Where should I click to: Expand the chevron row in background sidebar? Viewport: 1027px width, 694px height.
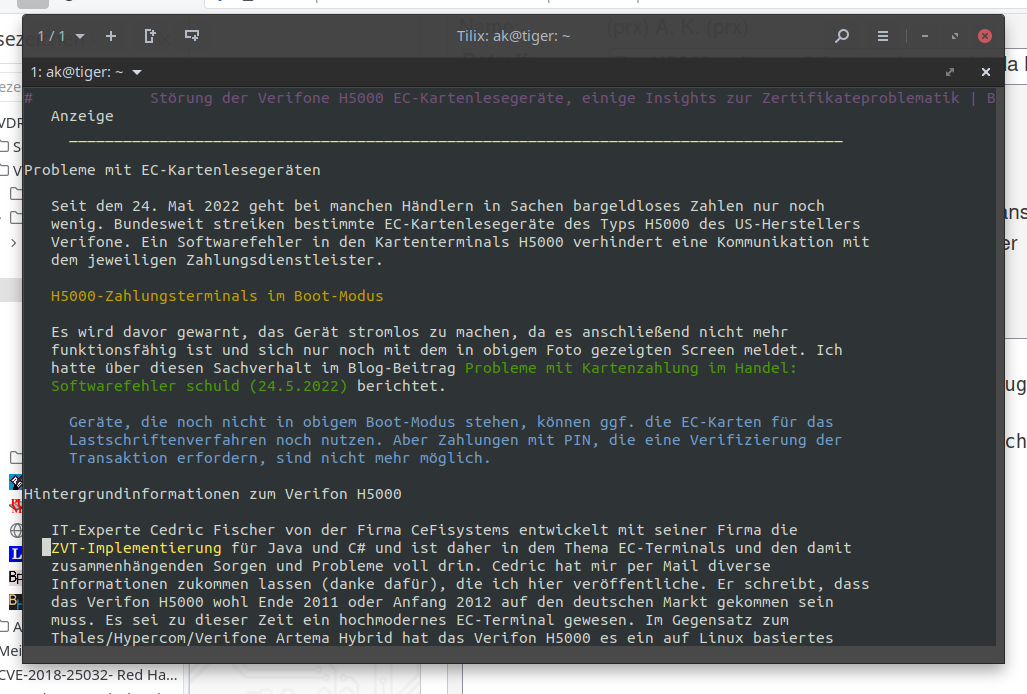14,243
